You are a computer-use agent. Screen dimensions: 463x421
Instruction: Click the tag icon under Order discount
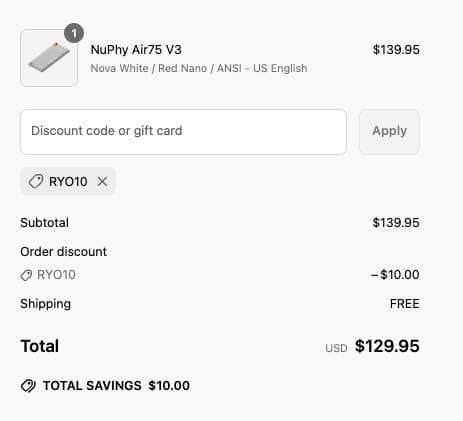pyautogui.click(x=26, y=275)
